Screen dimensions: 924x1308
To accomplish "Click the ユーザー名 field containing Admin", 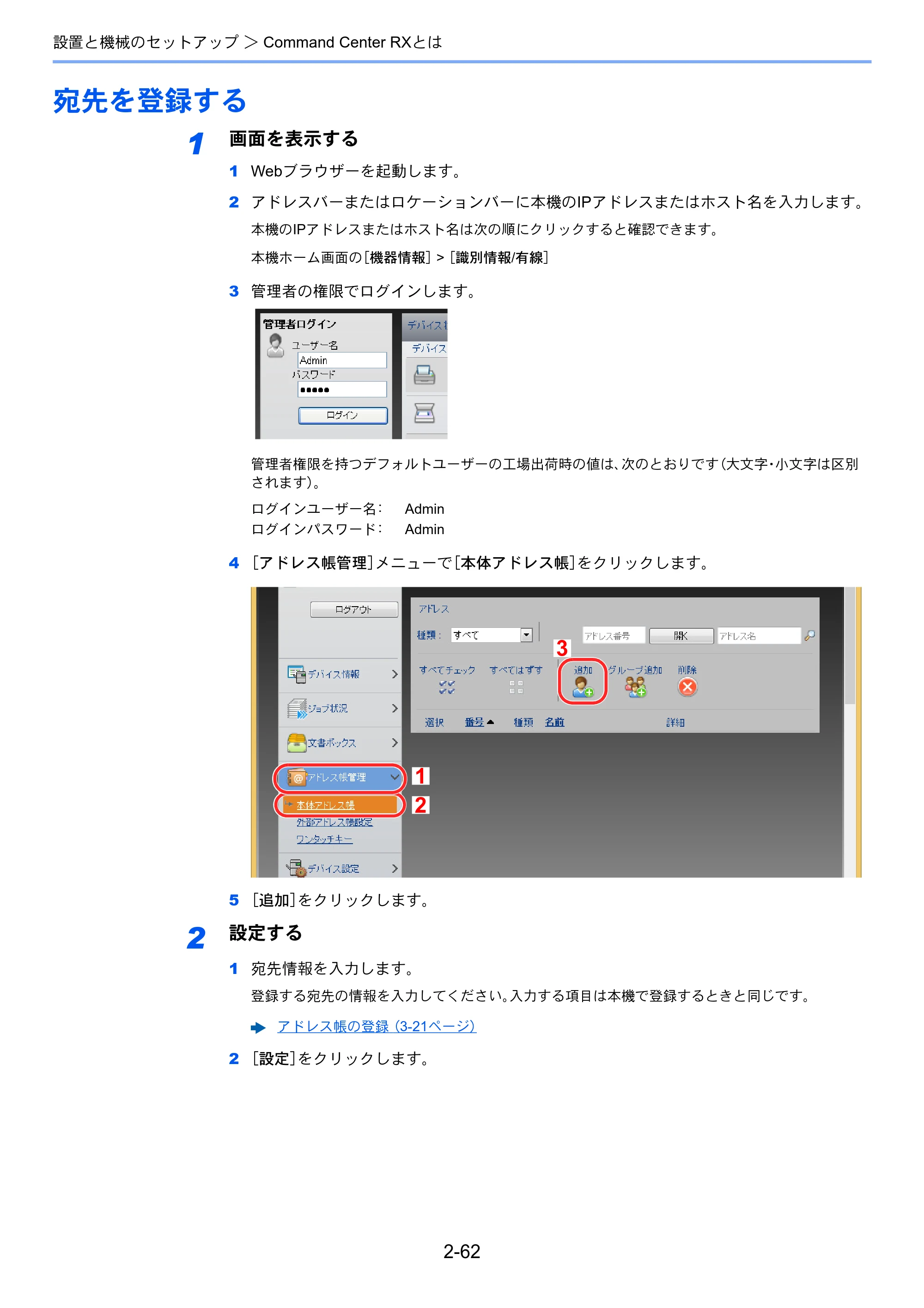I will (x=342, y=360).
